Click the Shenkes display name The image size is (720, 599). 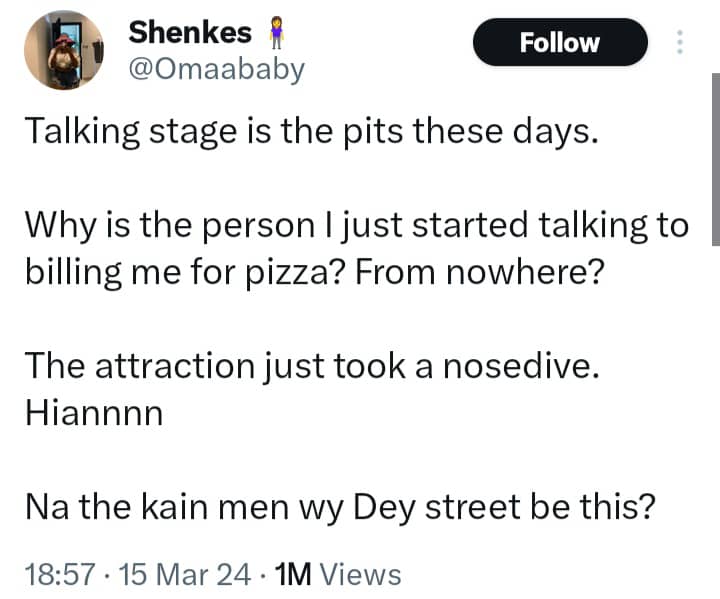click(190, 33)
